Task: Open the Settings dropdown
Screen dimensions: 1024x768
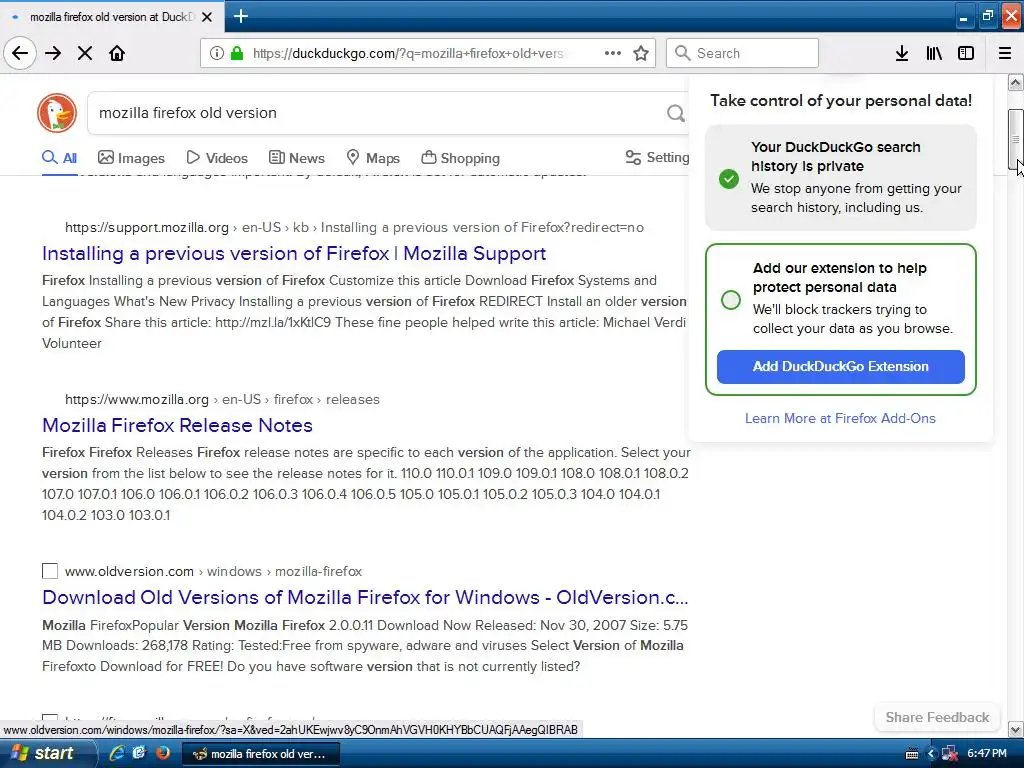Action: pos(657,157)
